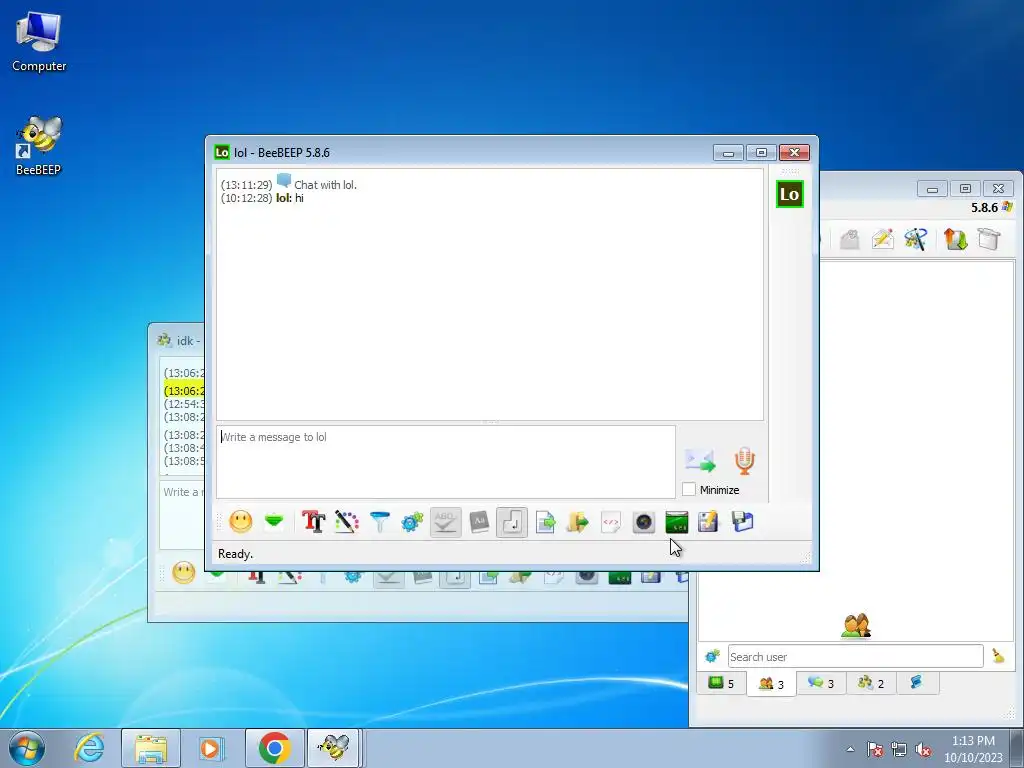
Task: Click the BeeBEEP bee taskbar button
Action: [334, 748]
